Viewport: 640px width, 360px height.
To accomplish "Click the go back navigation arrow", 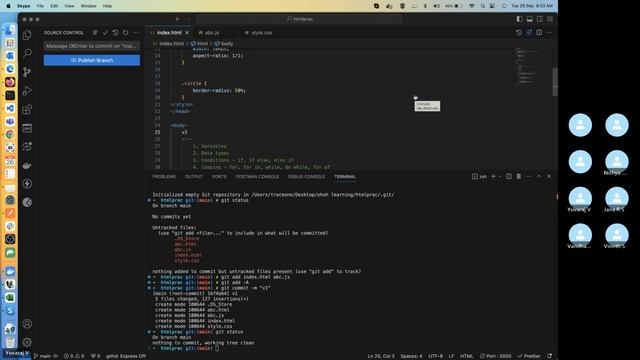I will [178, 19].
